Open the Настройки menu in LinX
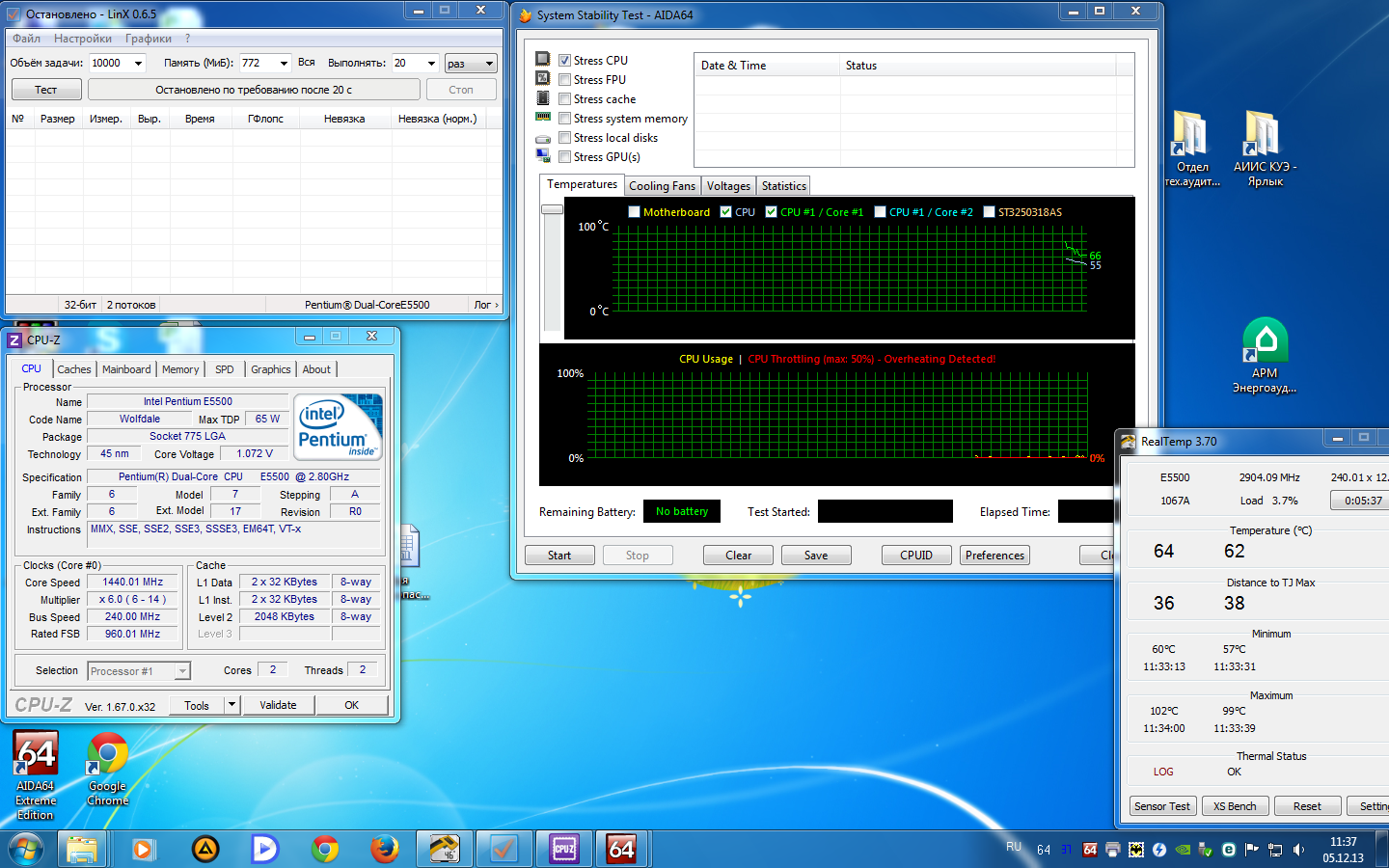The height and width of the screenshot is (868, 1389). click(x=83, y=39)
